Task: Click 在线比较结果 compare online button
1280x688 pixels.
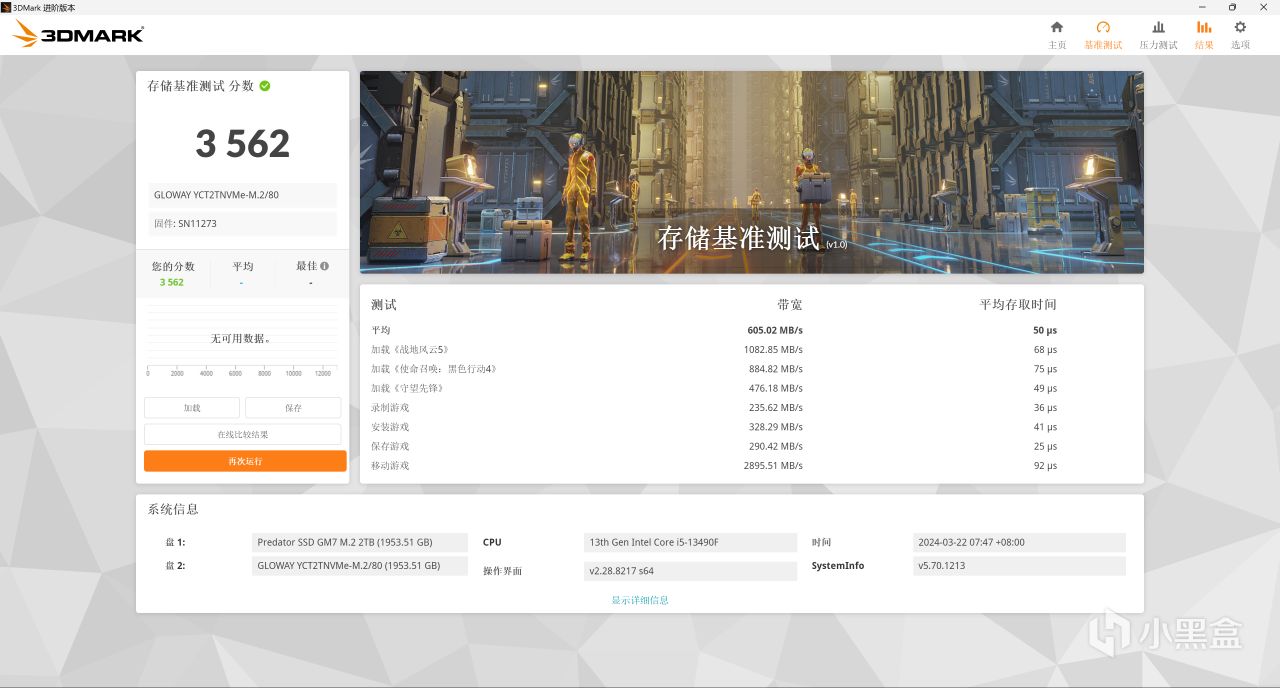Action: [x=243, y=434]
